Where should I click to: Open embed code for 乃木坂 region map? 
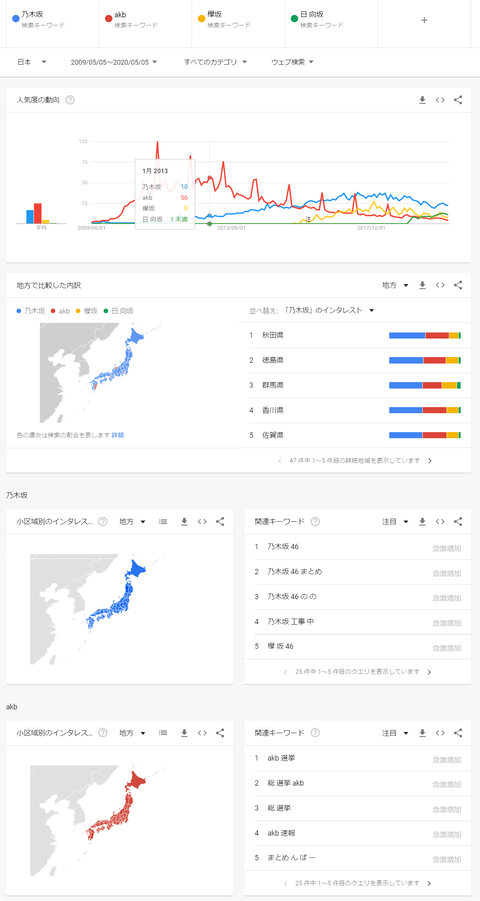pos(202,522)
